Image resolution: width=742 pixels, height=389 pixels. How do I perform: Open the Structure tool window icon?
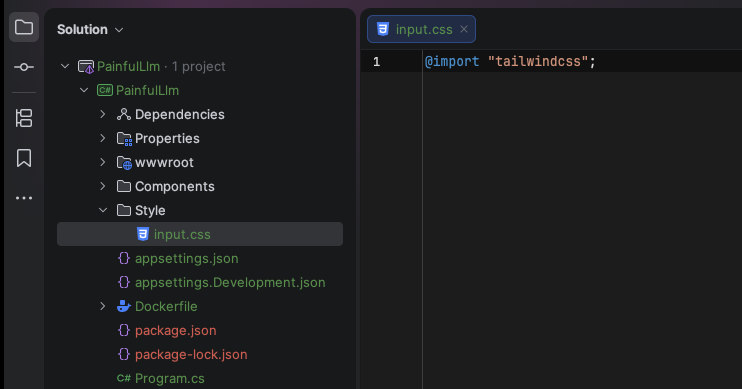point(24,118)
